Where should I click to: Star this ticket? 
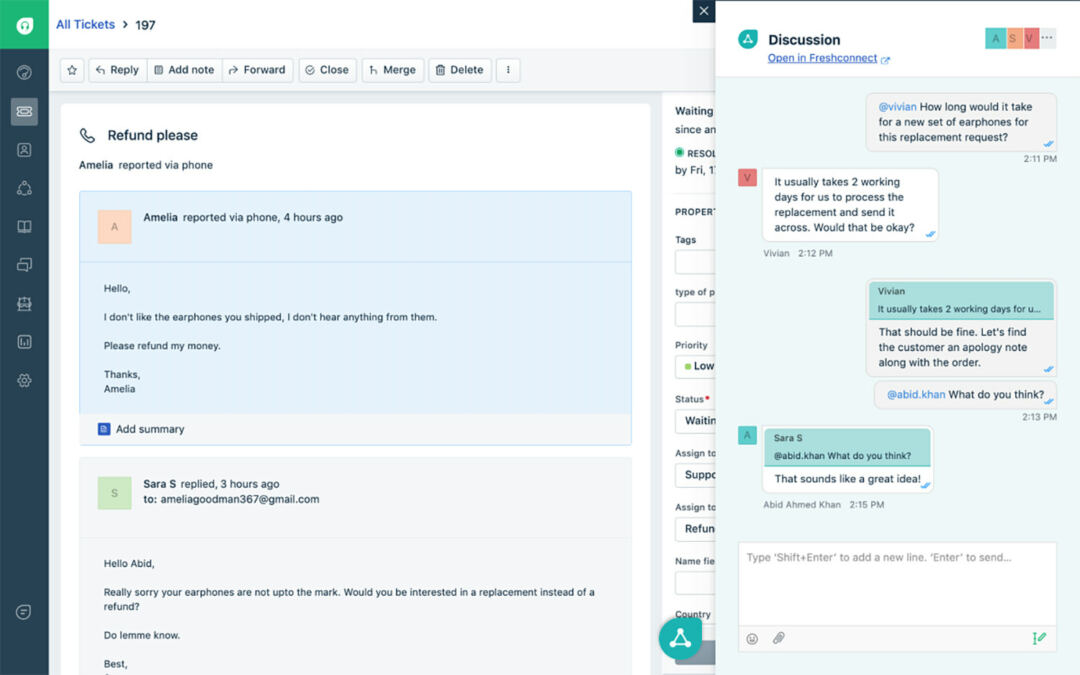[x=72, y=70]
